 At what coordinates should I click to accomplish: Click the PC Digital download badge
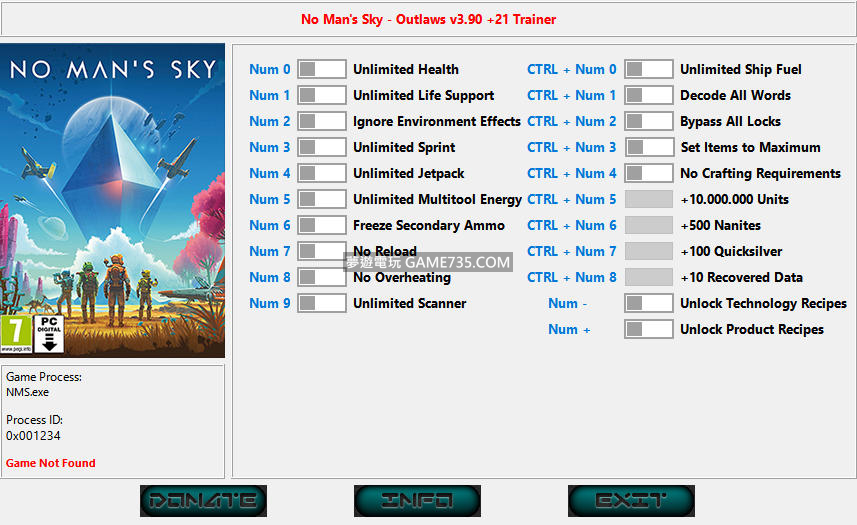tap(49, 334)
